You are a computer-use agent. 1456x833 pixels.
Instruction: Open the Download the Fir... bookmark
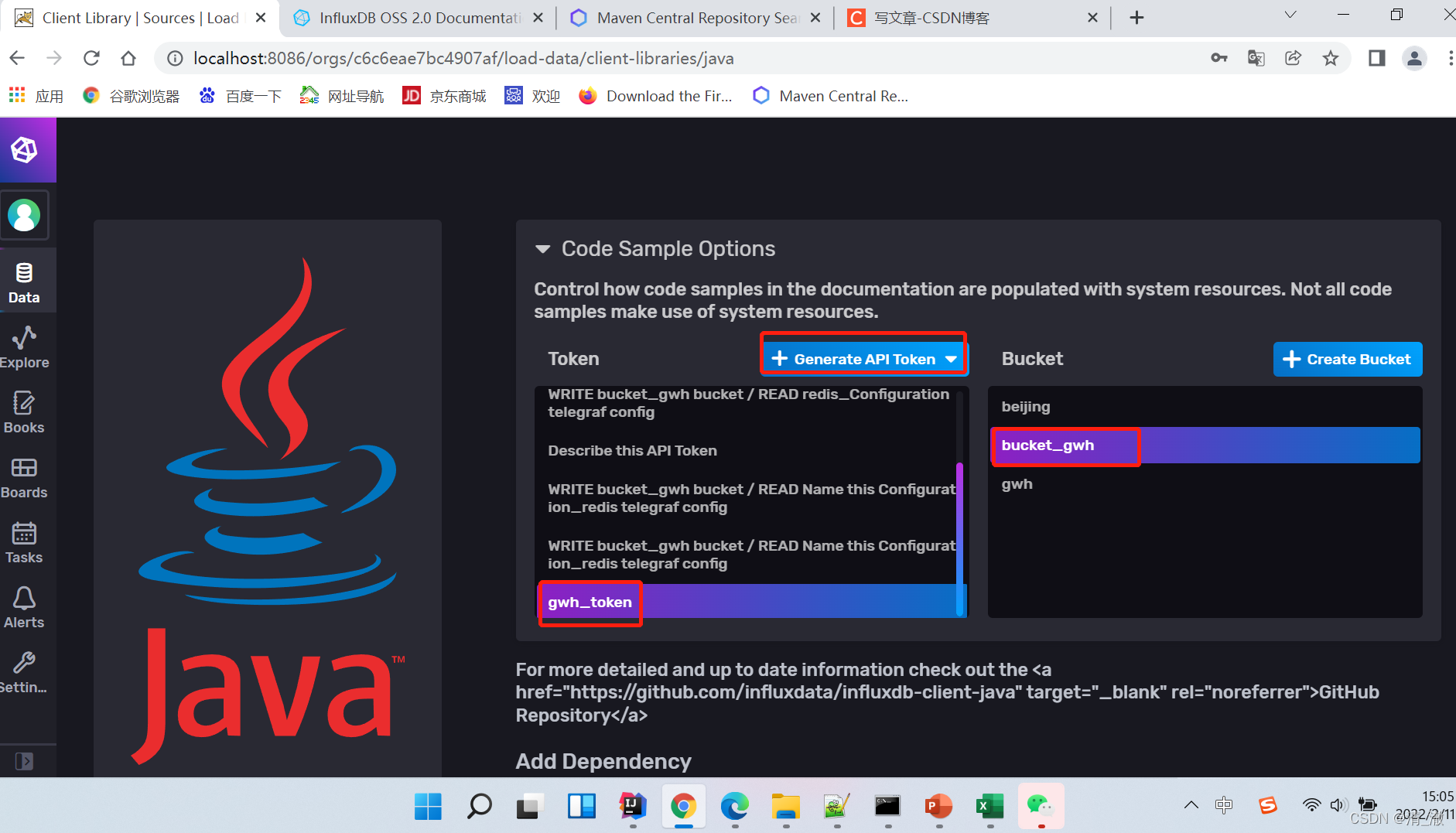(655, 96)
